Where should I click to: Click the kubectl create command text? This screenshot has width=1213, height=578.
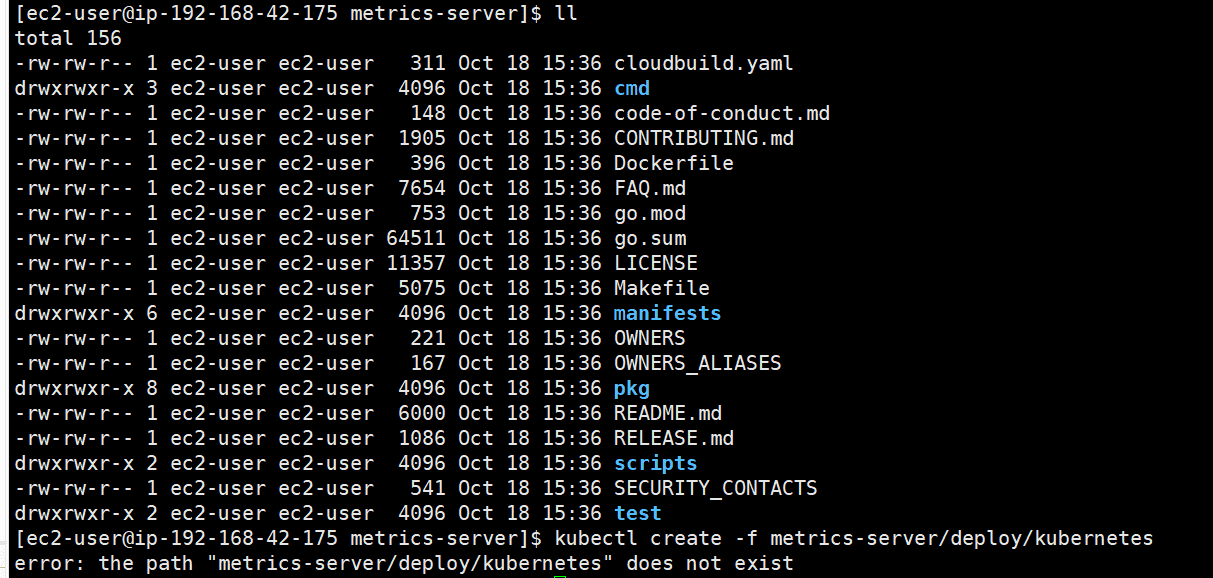coord(853,538)
